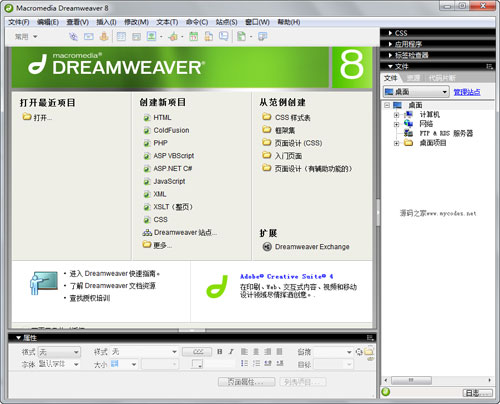Viewport: 500px width, 404px height.
Task: Toggle align right in Properties panel
Action: tap(268, 351)
